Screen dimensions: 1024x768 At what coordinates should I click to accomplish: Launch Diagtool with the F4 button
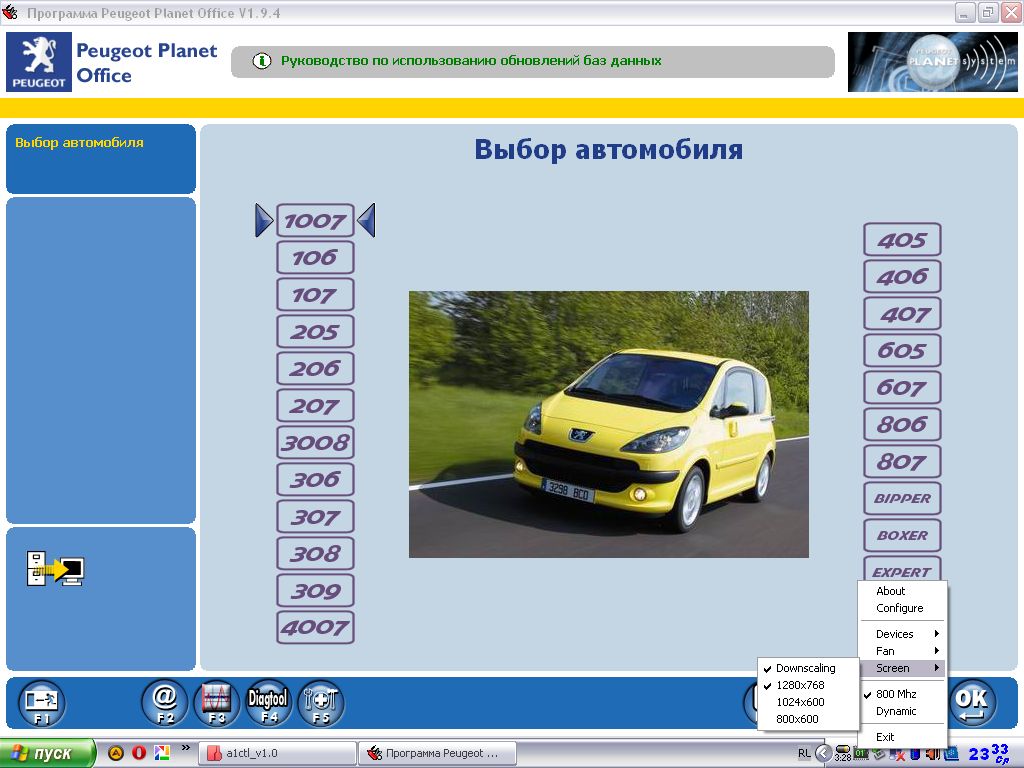[269, 703]
